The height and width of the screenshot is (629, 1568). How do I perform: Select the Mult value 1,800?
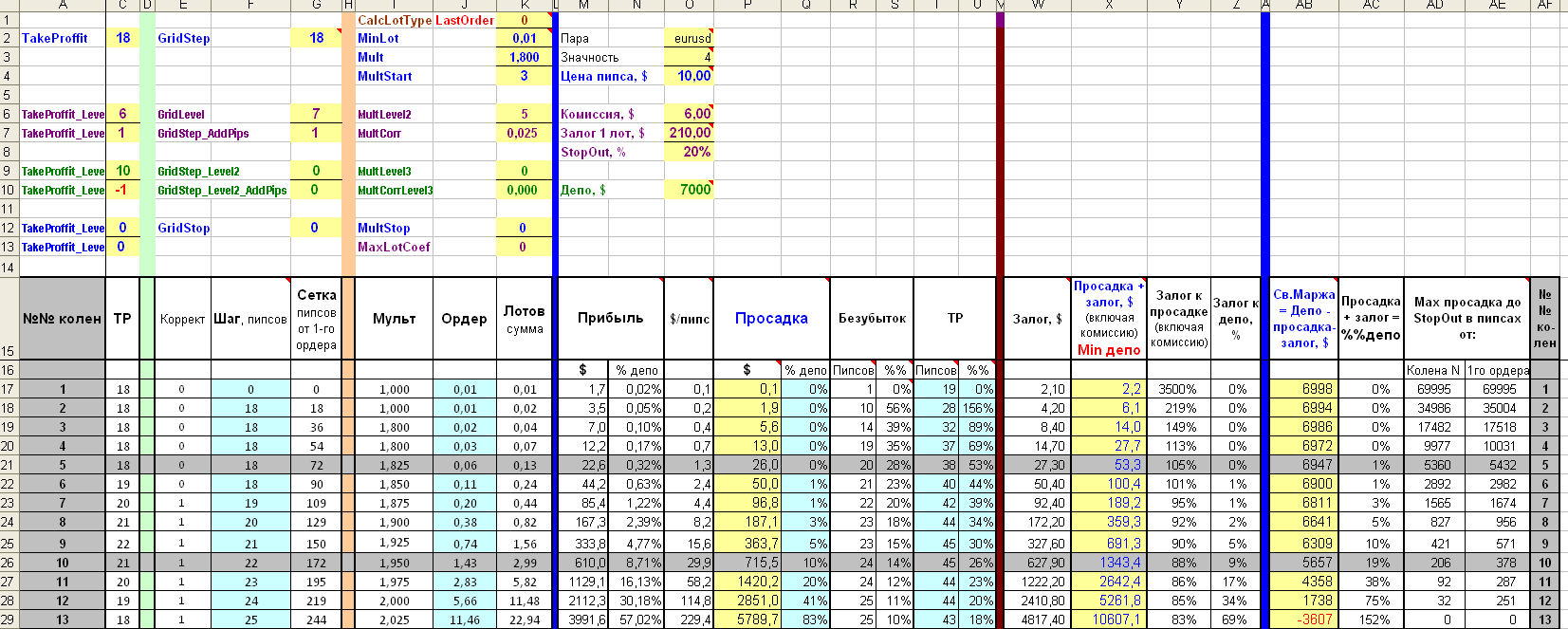click(x=524, y=57)
